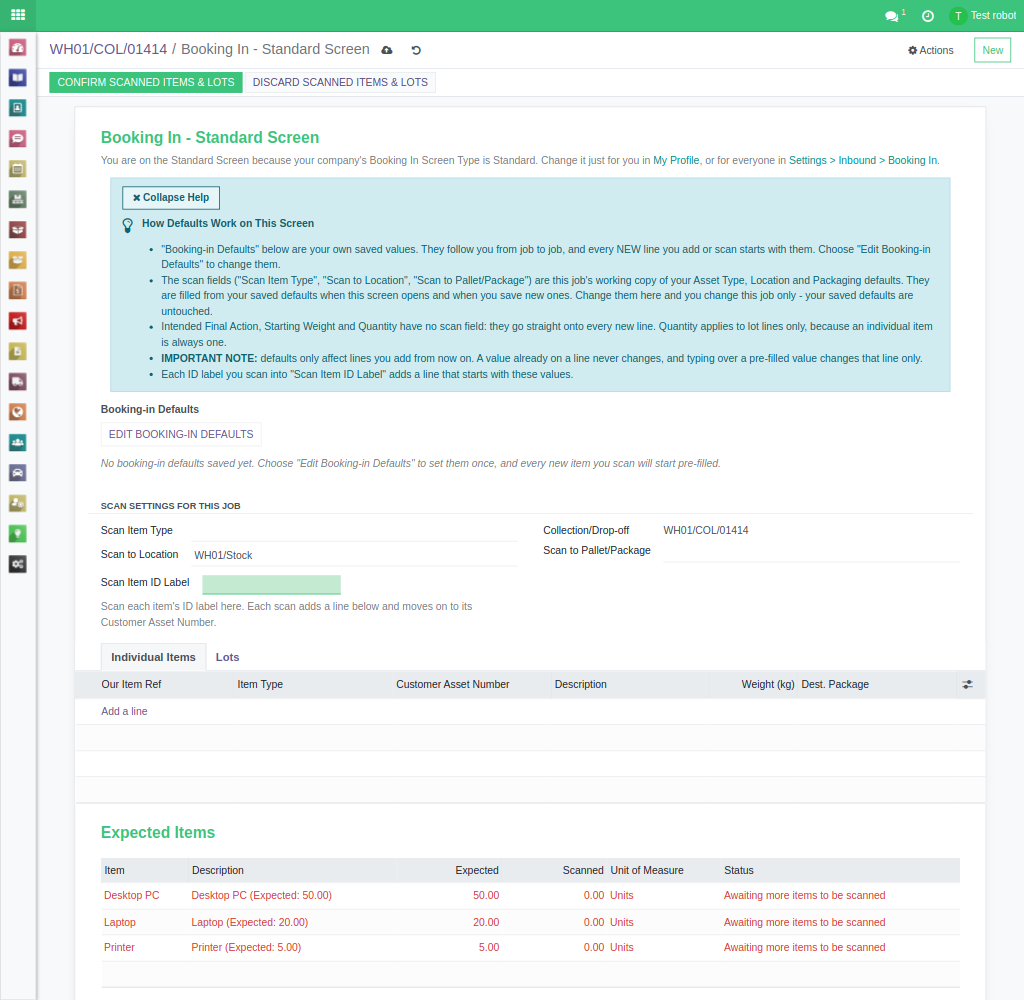Open the Scan to Location field
This screenshot has height=1000, width=1024.
355,555
